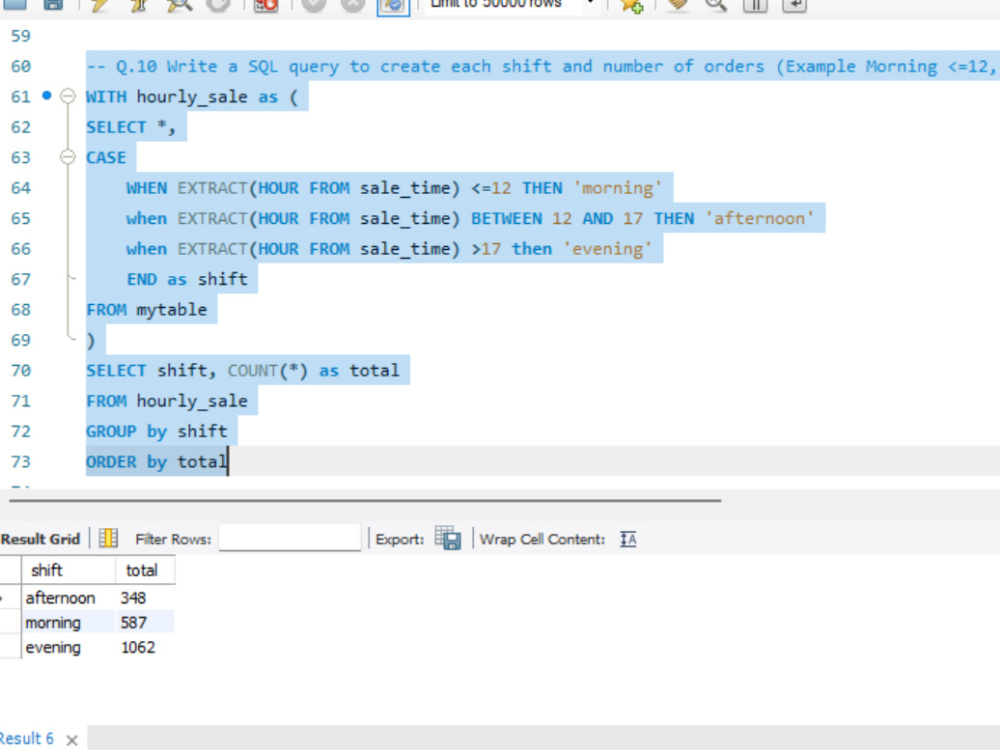Toggle the invisible characters icon
Screen dimensions: 1000x750
(x=755, y=4)
